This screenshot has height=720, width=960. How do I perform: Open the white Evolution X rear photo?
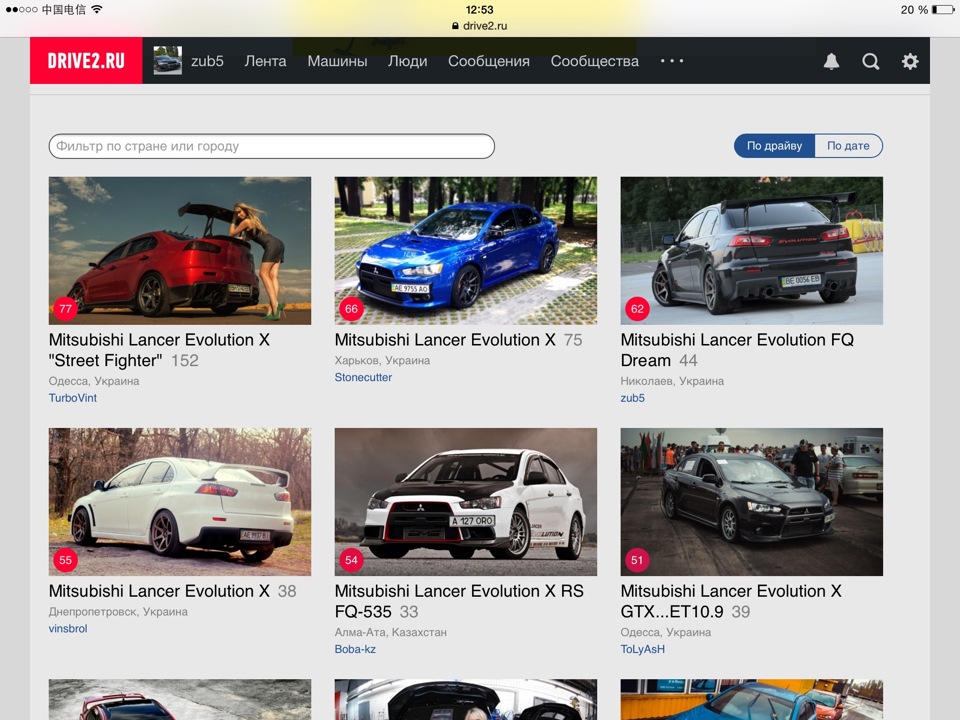coord(180,501)
